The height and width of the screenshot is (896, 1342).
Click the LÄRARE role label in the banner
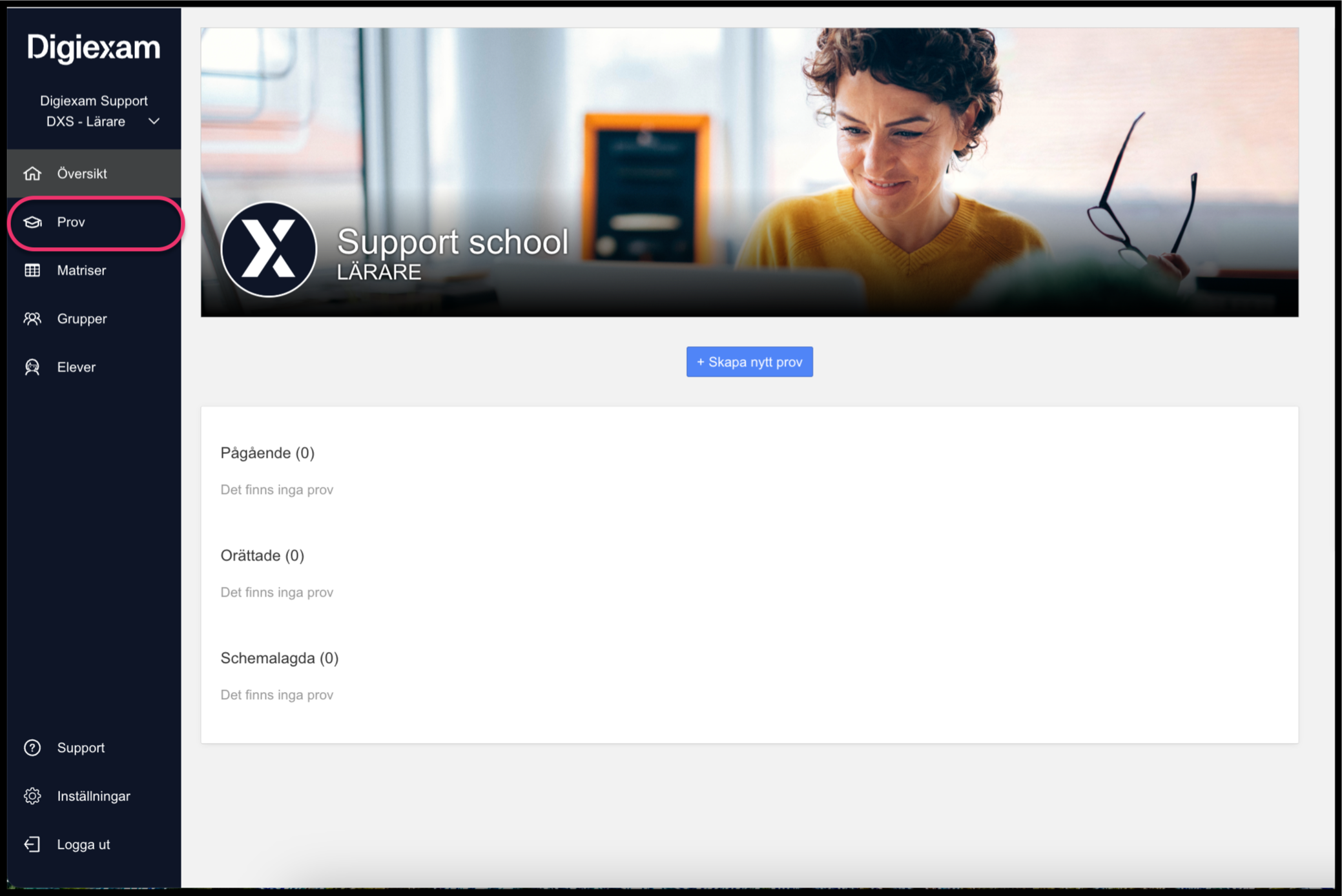[x=379, y=272]
